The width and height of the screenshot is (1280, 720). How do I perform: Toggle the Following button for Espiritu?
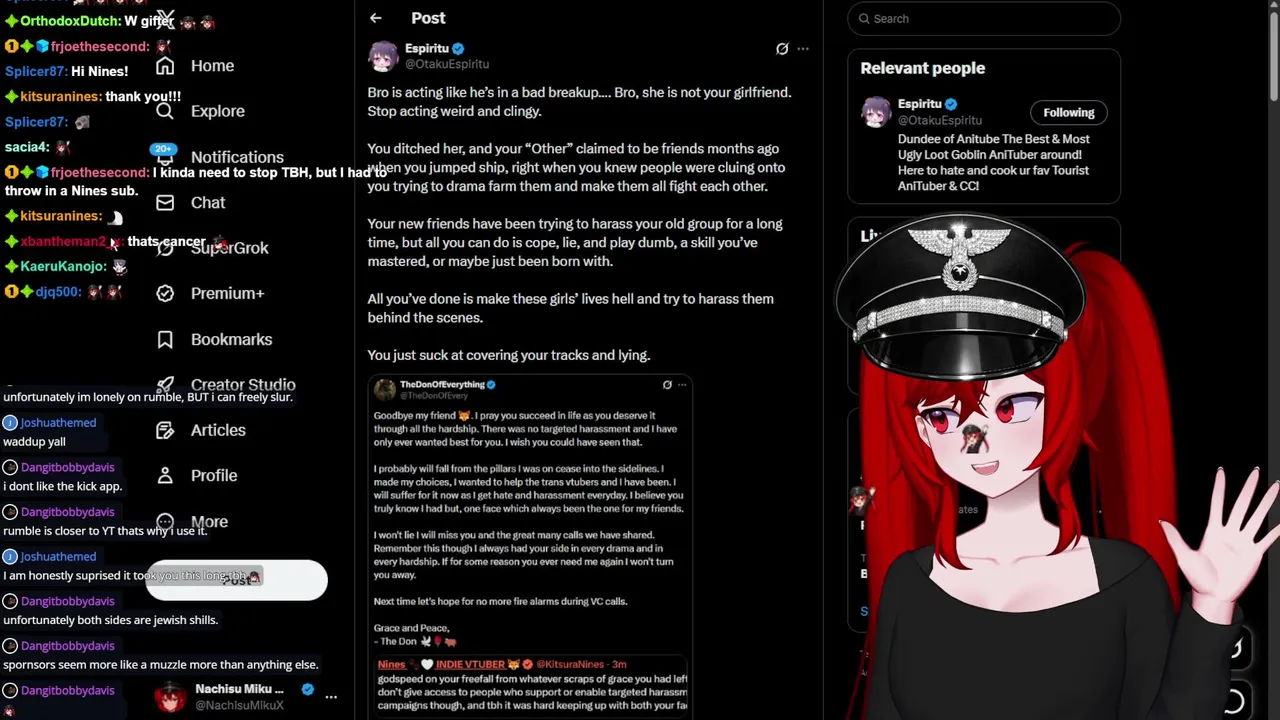1069,112
